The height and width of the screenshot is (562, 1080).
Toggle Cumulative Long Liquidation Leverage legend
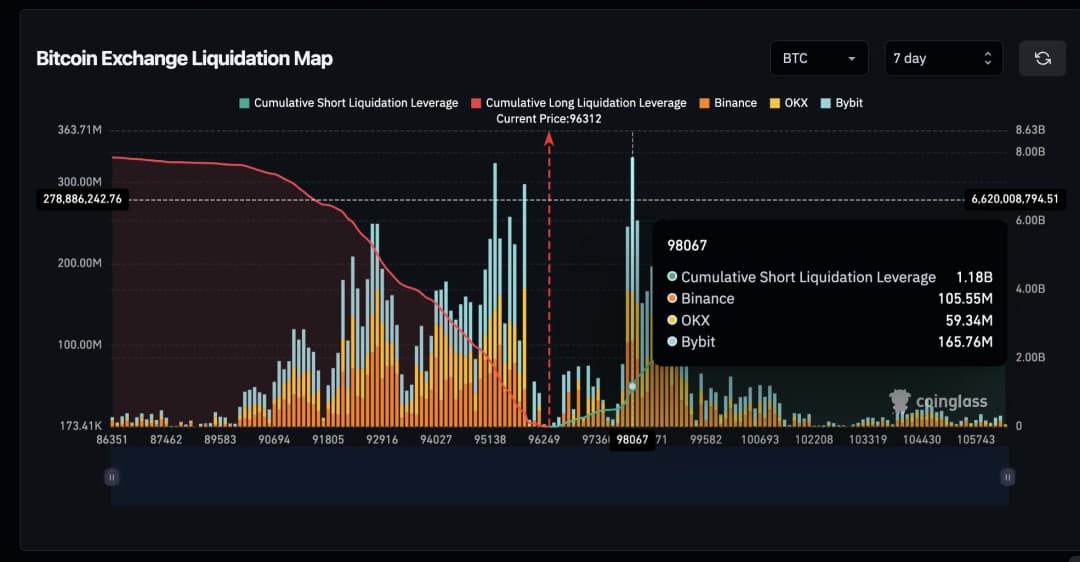tap(578, 103)
